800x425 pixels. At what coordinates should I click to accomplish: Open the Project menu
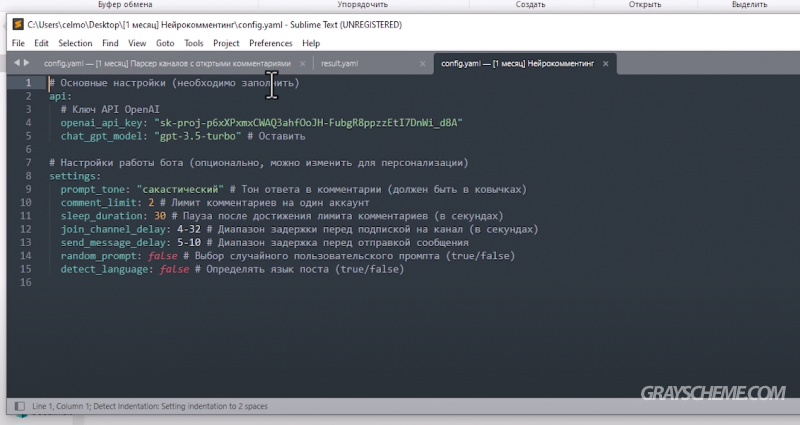[x=226, y=43]
